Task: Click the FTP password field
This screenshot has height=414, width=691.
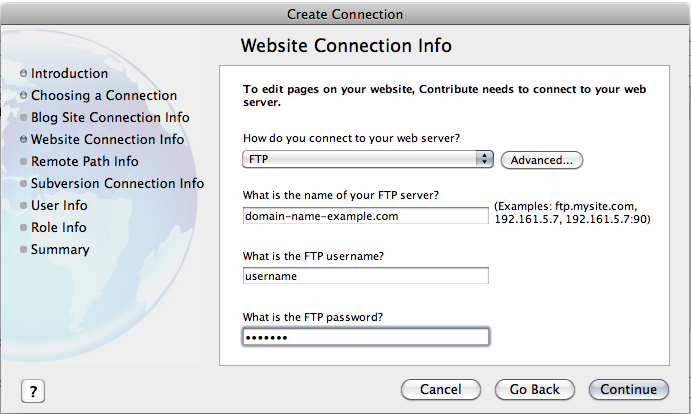Action: pyautogui.click(x=365, y=337)
